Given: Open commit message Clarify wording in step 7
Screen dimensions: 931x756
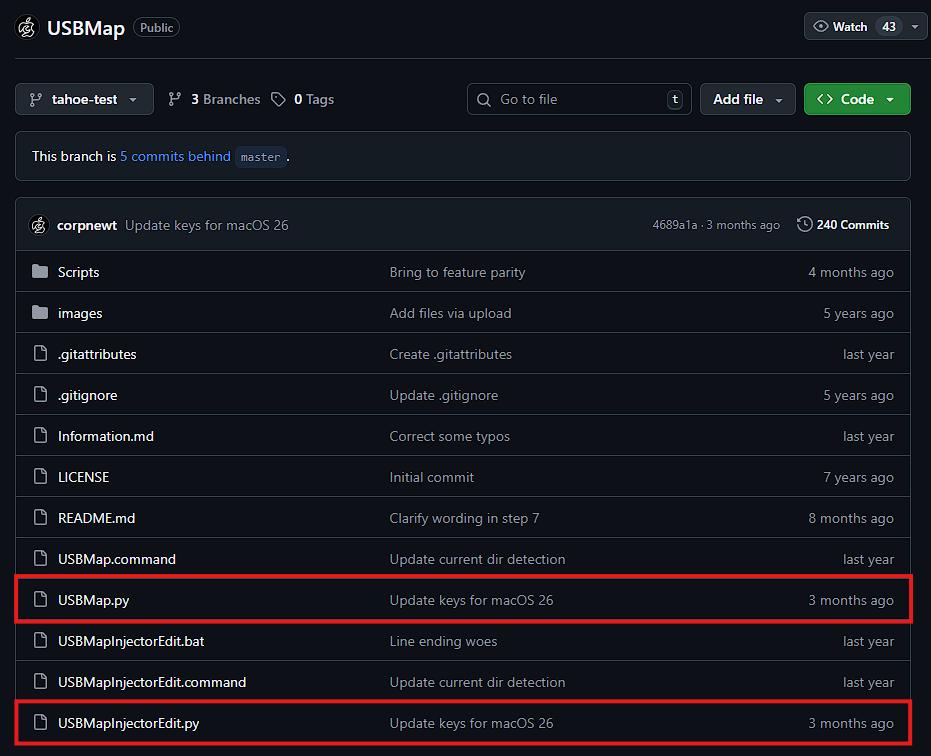Looking at the screenshot, I should (464, 518).
